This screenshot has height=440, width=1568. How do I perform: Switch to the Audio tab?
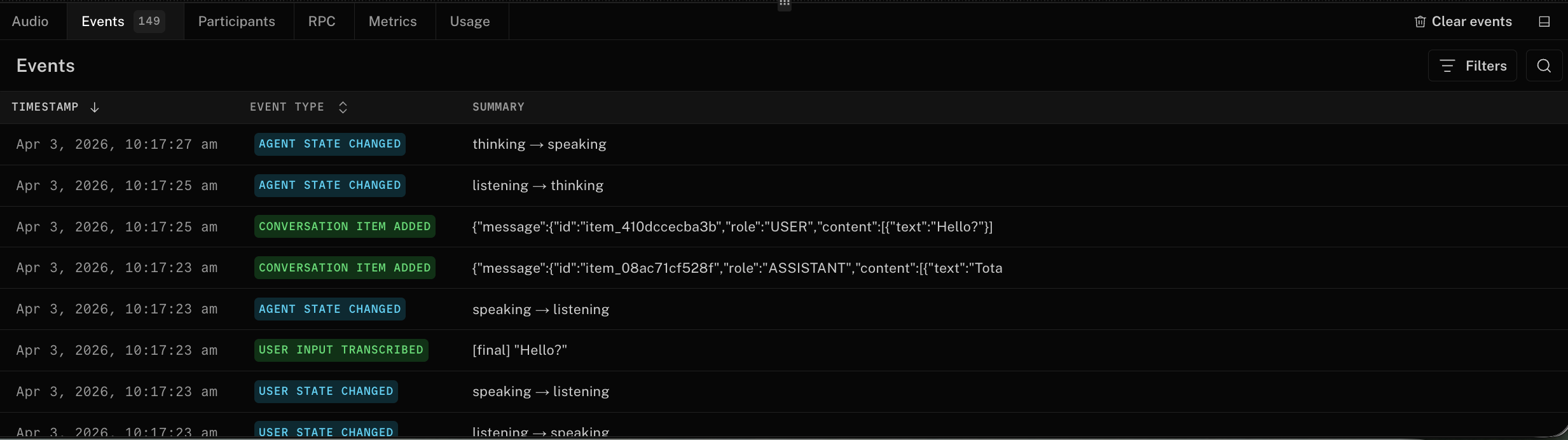(30, 22)
